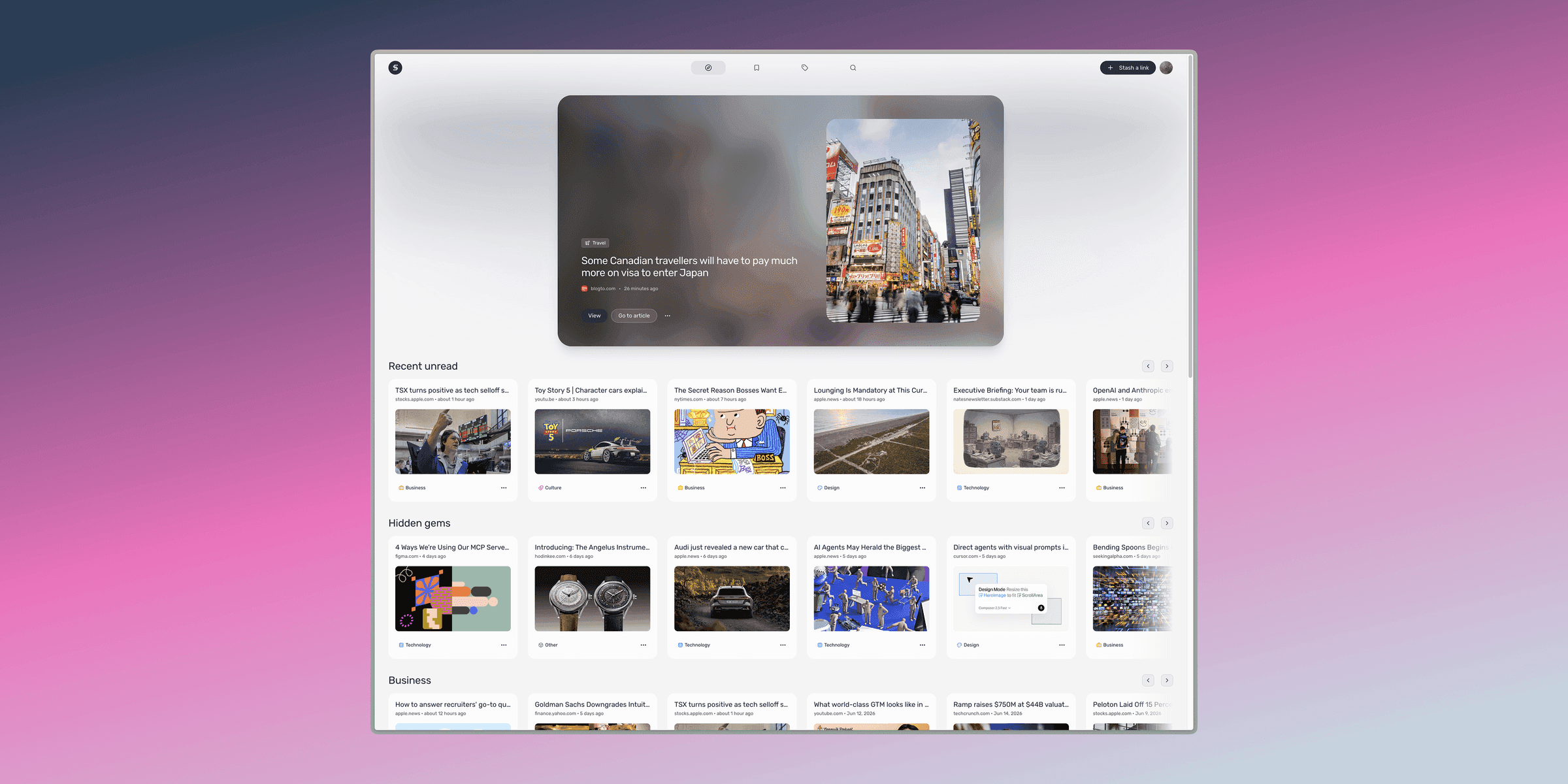Open 'Ramp raises $750M at $44B' title

[x=1011, y=704]
